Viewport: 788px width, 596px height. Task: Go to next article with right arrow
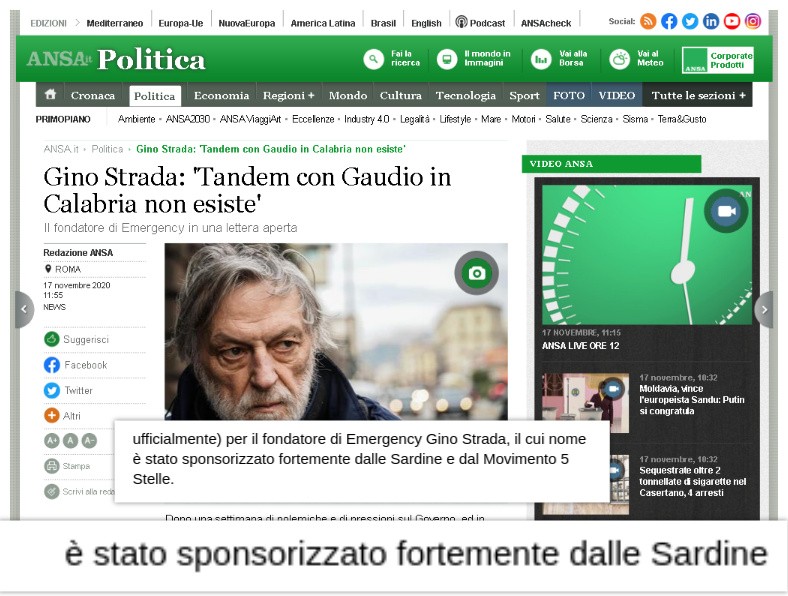click(x=764, y=310)
